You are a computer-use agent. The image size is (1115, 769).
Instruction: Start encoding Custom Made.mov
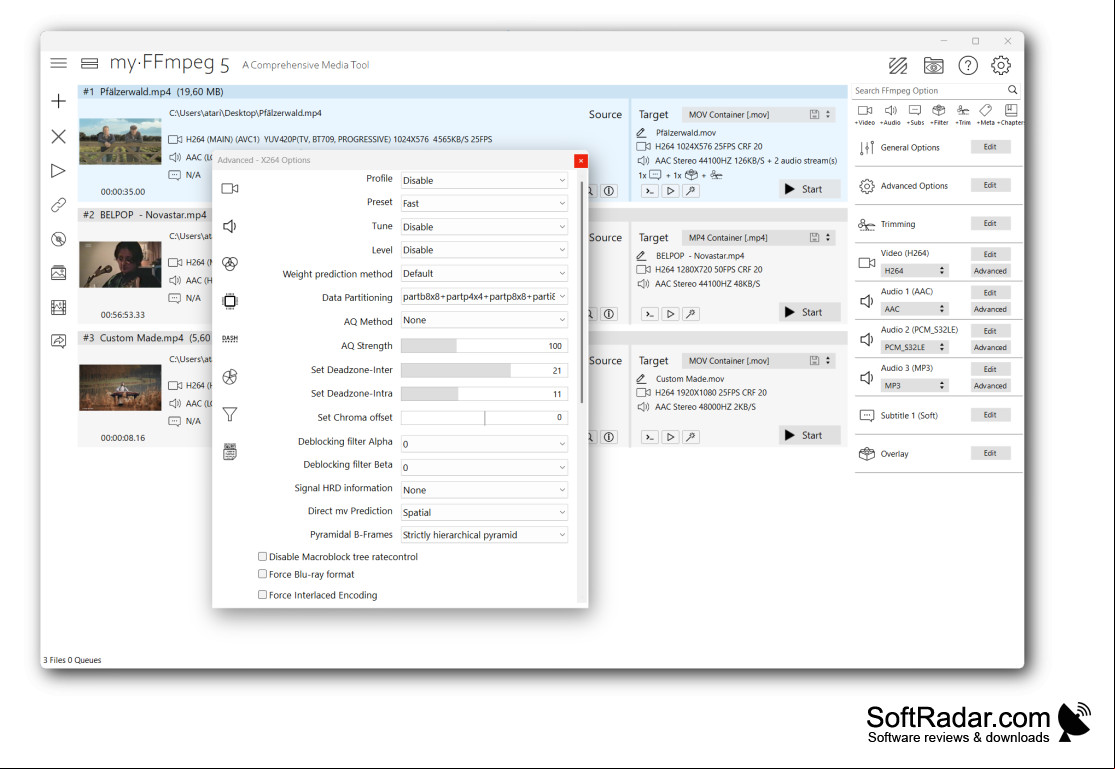pos(809,435)
